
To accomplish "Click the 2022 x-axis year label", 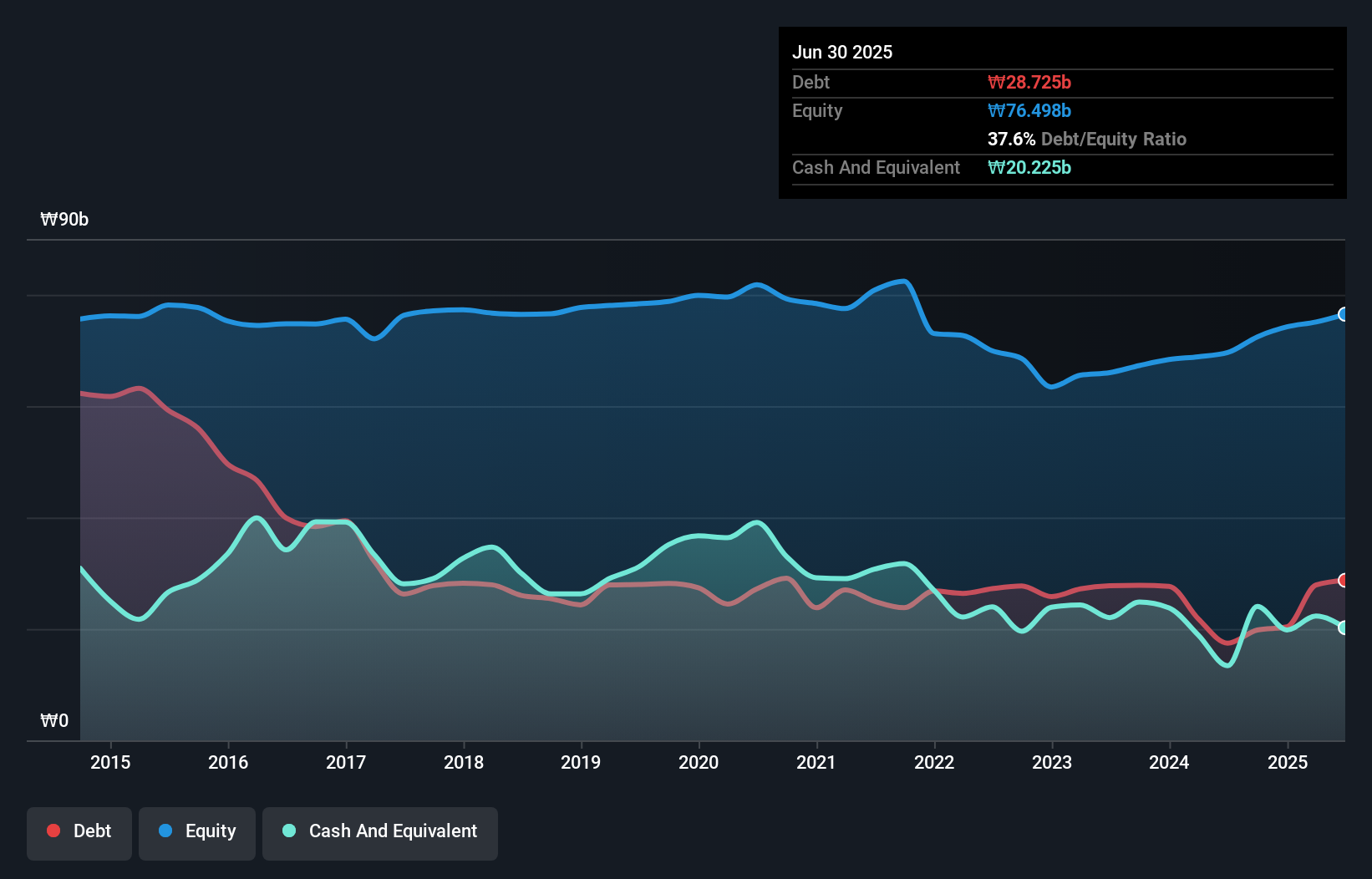I will (934, 762).
